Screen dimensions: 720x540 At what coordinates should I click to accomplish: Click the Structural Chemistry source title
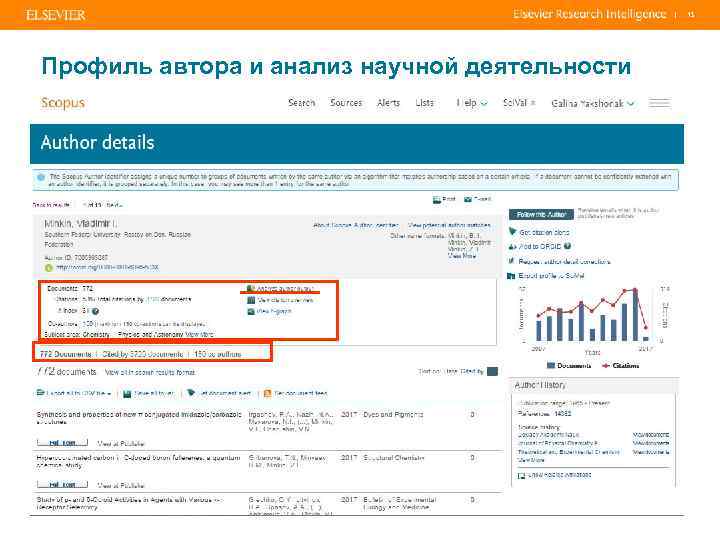coord(394,458)
